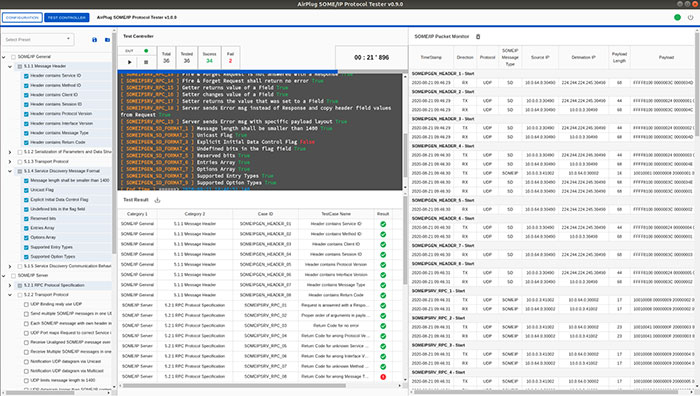The width and height of the screenshot is (700, 396).
Task: Collapse 5.1.4 Service Discovery Message Format
Action: point(10,171)
